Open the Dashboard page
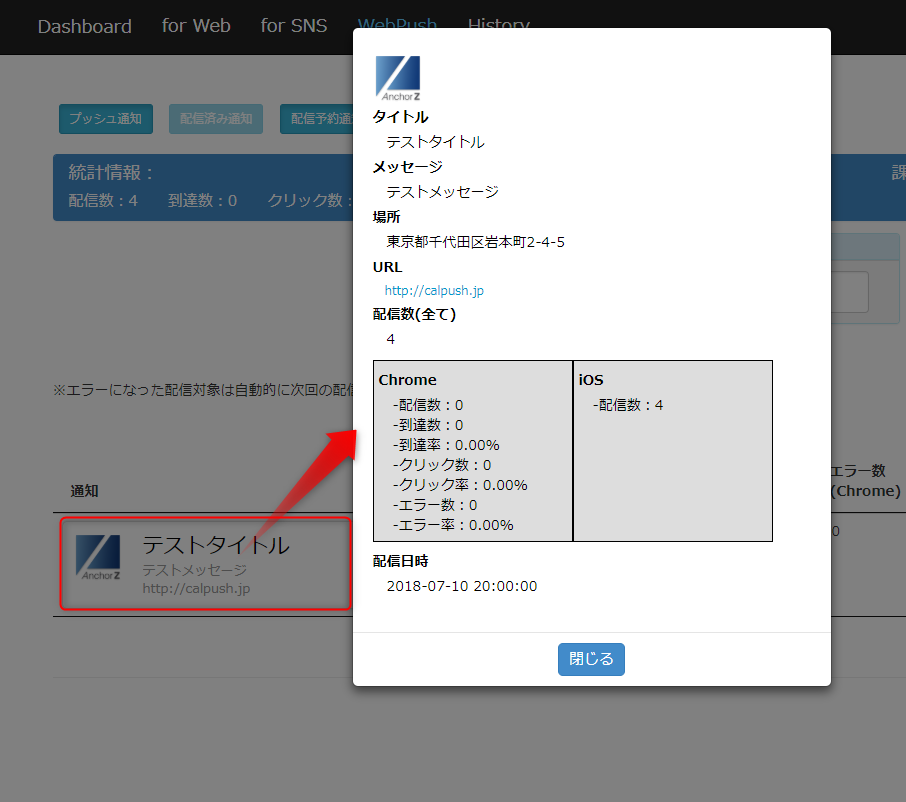 tap(85, 26)
